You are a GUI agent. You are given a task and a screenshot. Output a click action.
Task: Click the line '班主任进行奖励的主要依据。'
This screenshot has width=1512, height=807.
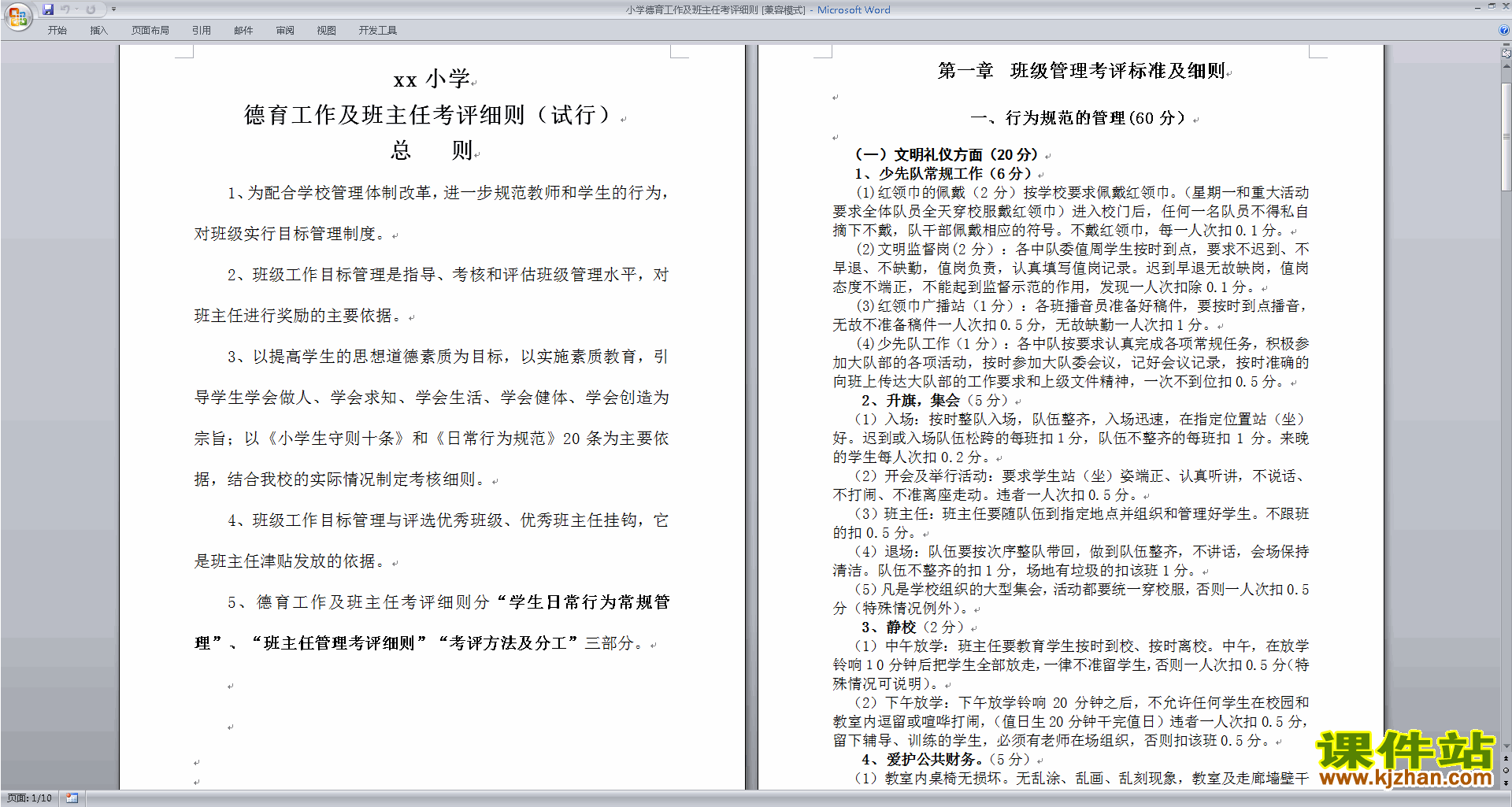click(299, 316)
